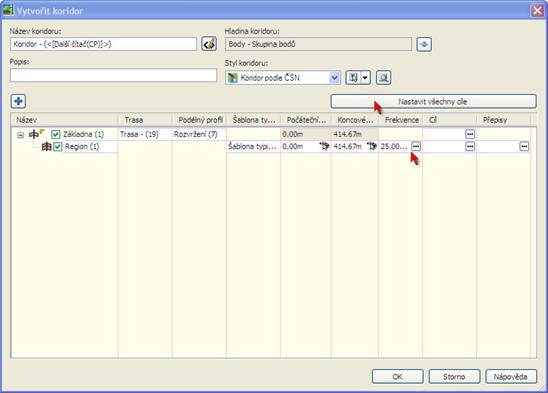
Task: Expand the arrow next to style edit icon
Action: click(365, 78)
